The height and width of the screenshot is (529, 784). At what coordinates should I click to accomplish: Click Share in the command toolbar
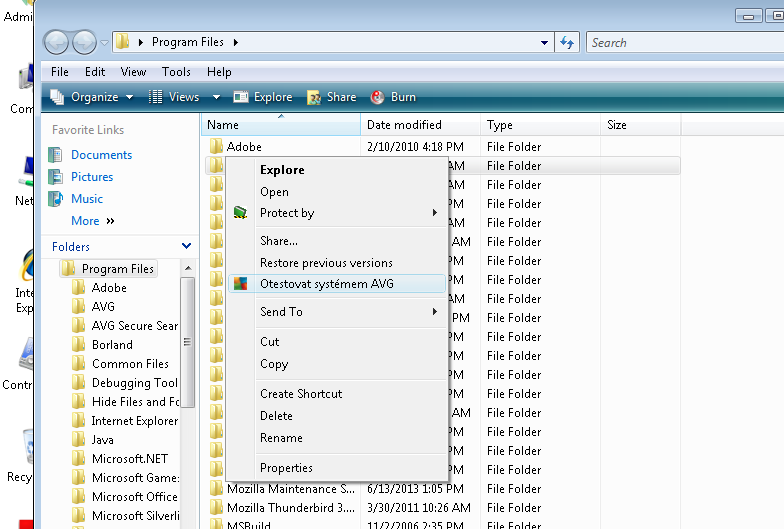point(332,97)
